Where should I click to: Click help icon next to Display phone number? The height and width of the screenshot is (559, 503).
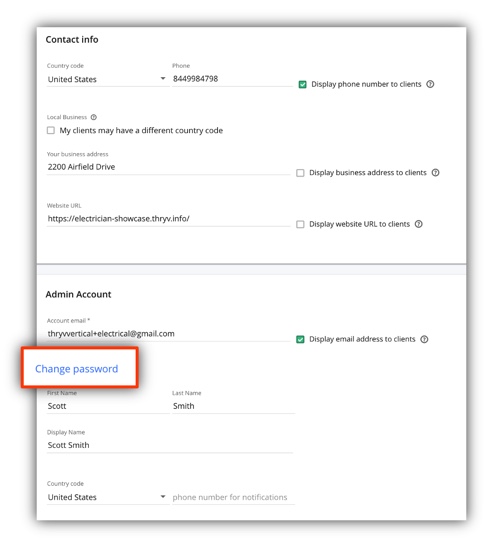click(430, 84)
